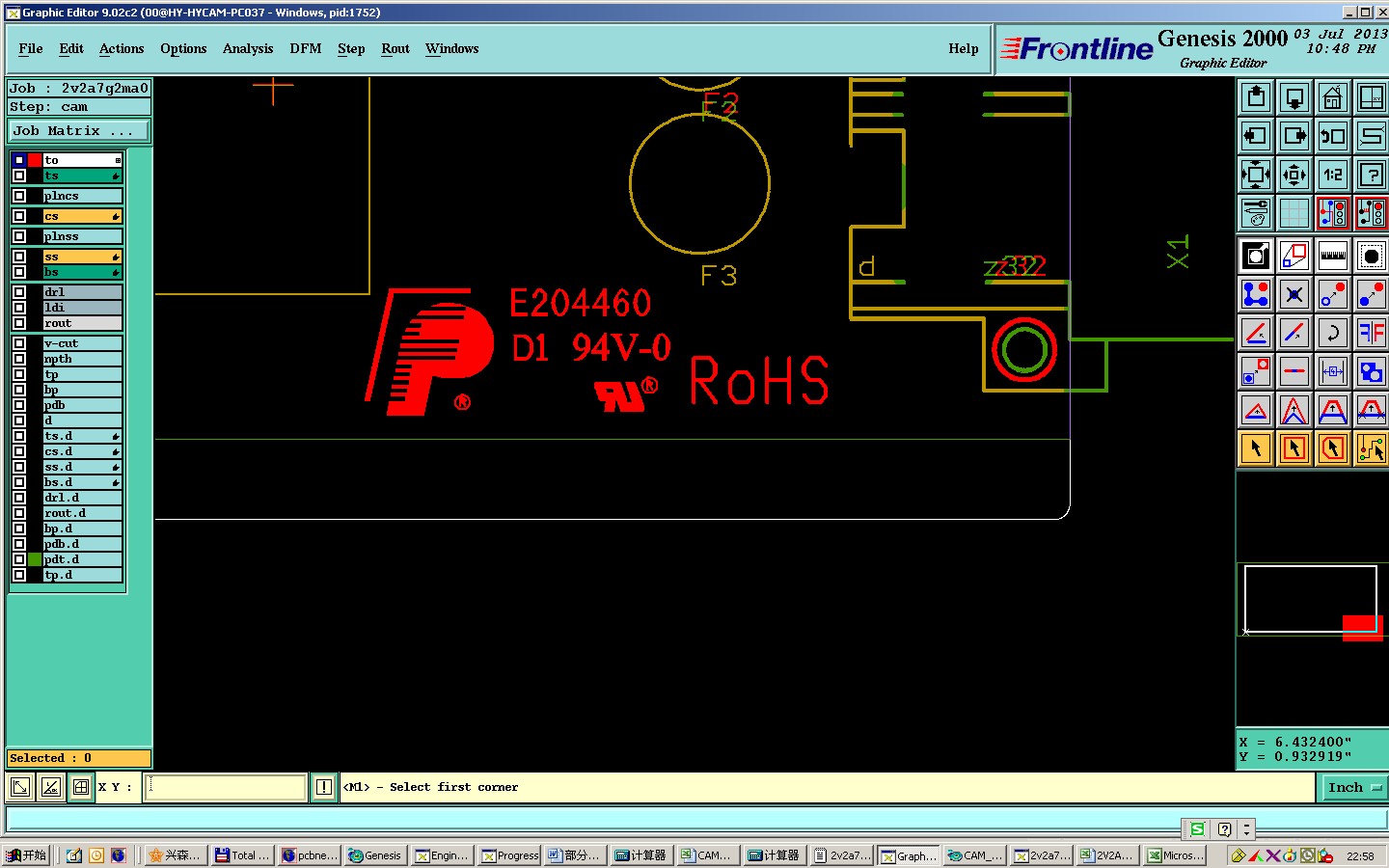The width and height of the screenshot is (1389, 868).
Task: Click the Job Matrix button
Action: tap(79, 131)
